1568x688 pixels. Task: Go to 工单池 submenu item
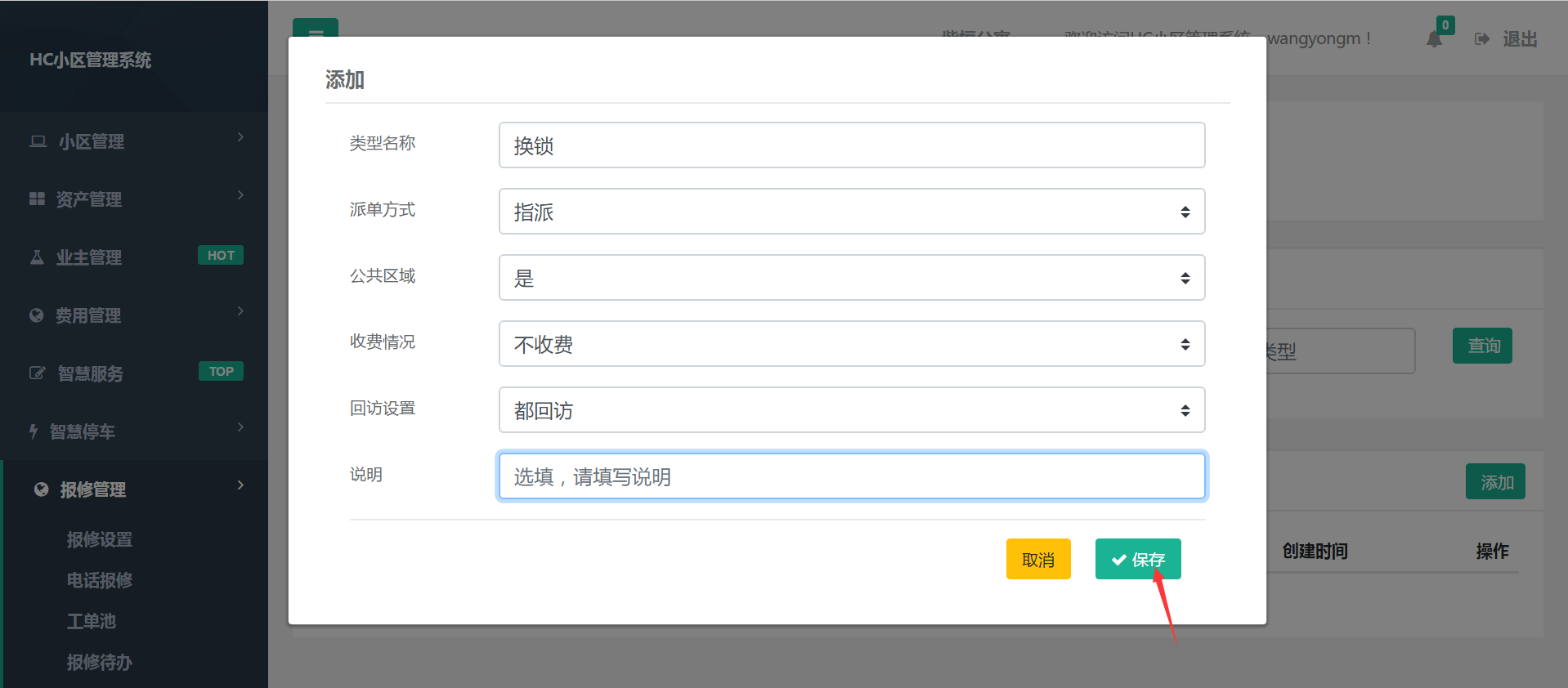pos(92,621)
